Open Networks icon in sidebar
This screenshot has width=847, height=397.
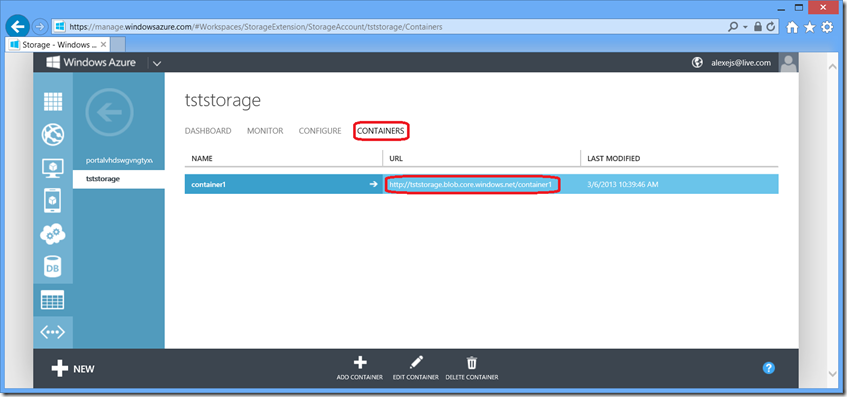pos(53,332)
